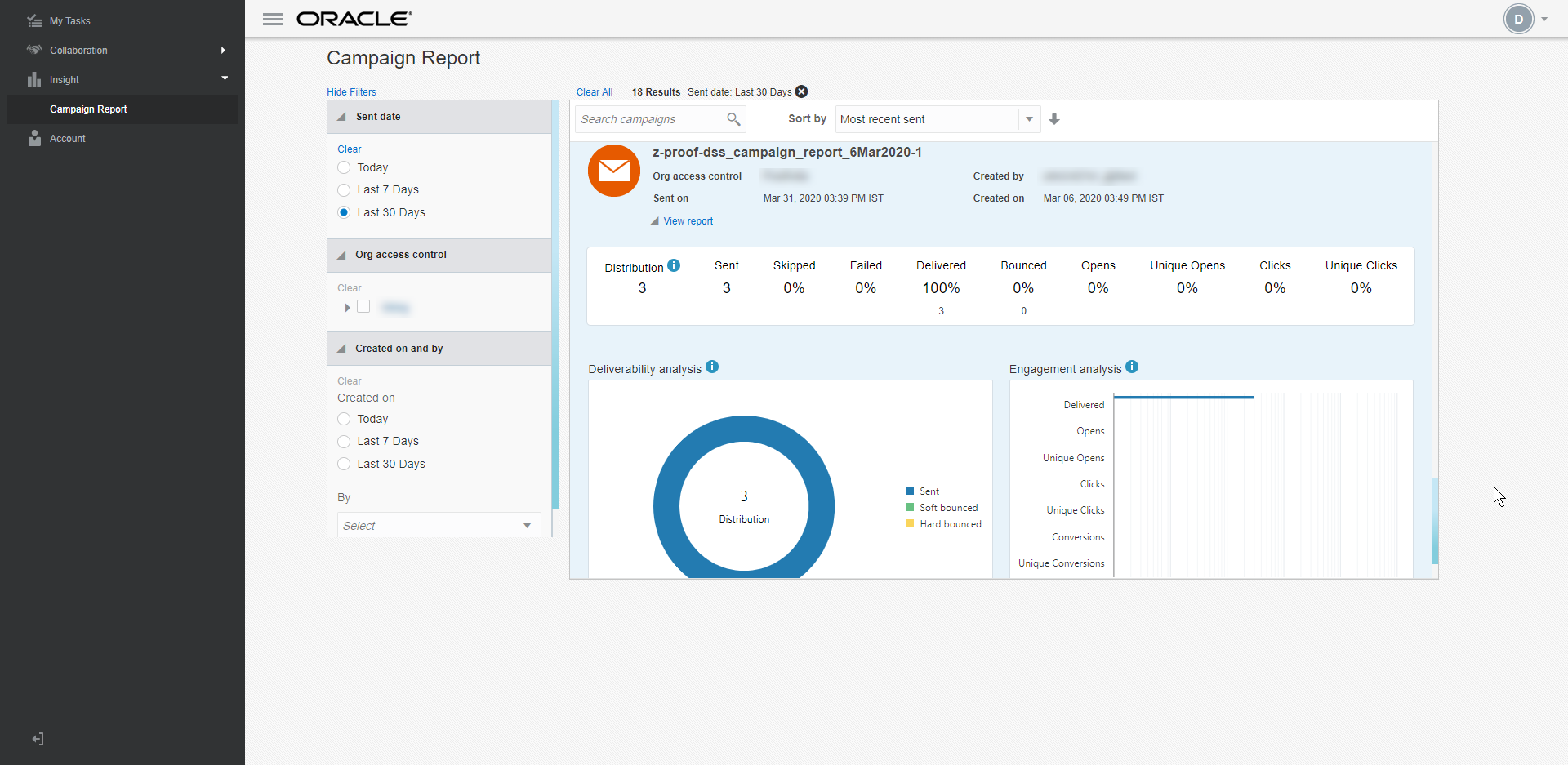Screen dimensions: 1568x765
Task: Open the Deliverability analysis info tooltip
Action: pos(711,367)
